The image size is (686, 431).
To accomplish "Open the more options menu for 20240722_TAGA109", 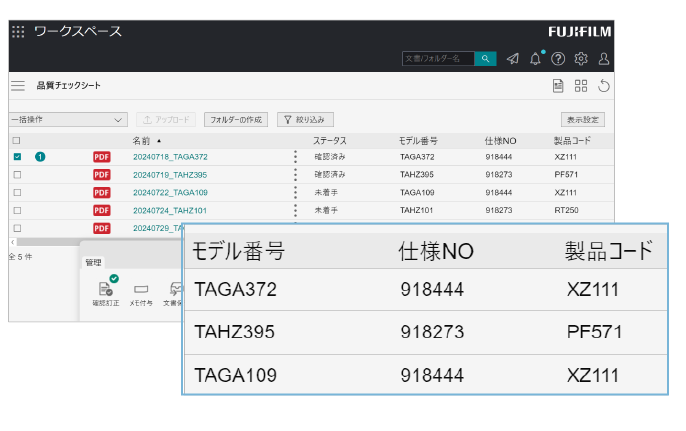I will pyautogui.click(x=295, y=193).
